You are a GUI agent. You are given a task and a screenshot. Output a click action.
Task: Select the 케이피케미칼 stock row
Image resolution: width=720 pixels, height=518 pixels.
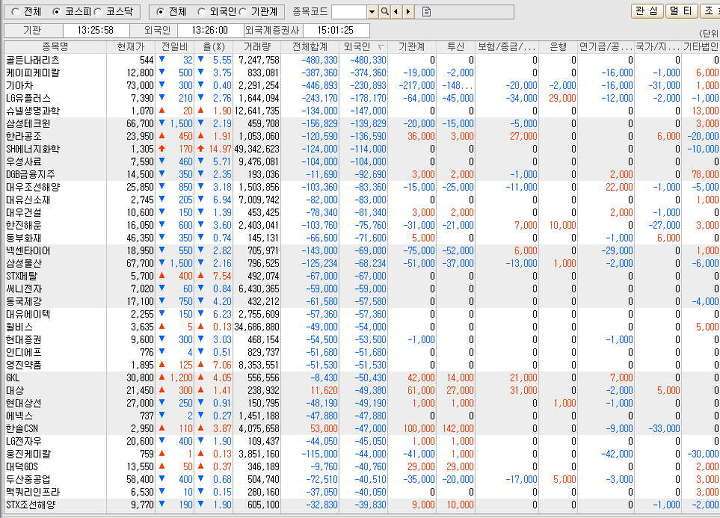click(362, 73)
